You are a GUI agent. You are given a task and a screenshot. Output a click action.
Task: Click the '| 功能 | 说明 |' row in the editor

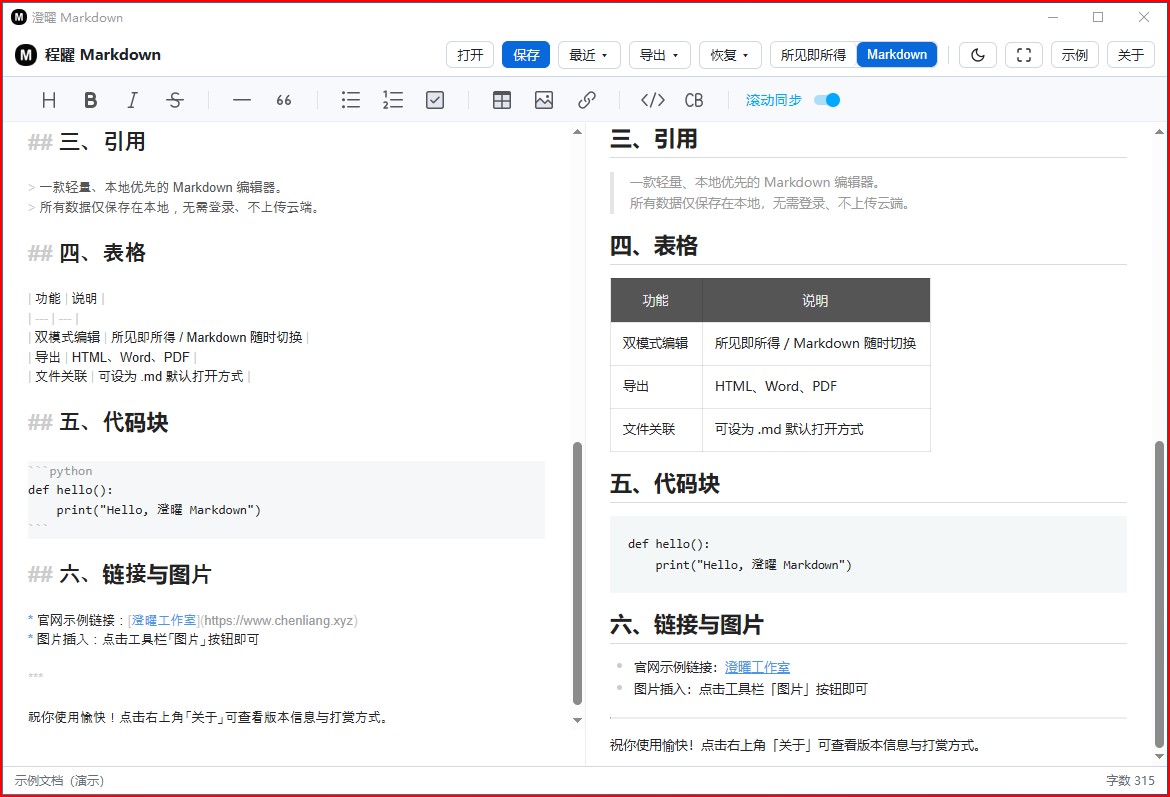point(66,299)
